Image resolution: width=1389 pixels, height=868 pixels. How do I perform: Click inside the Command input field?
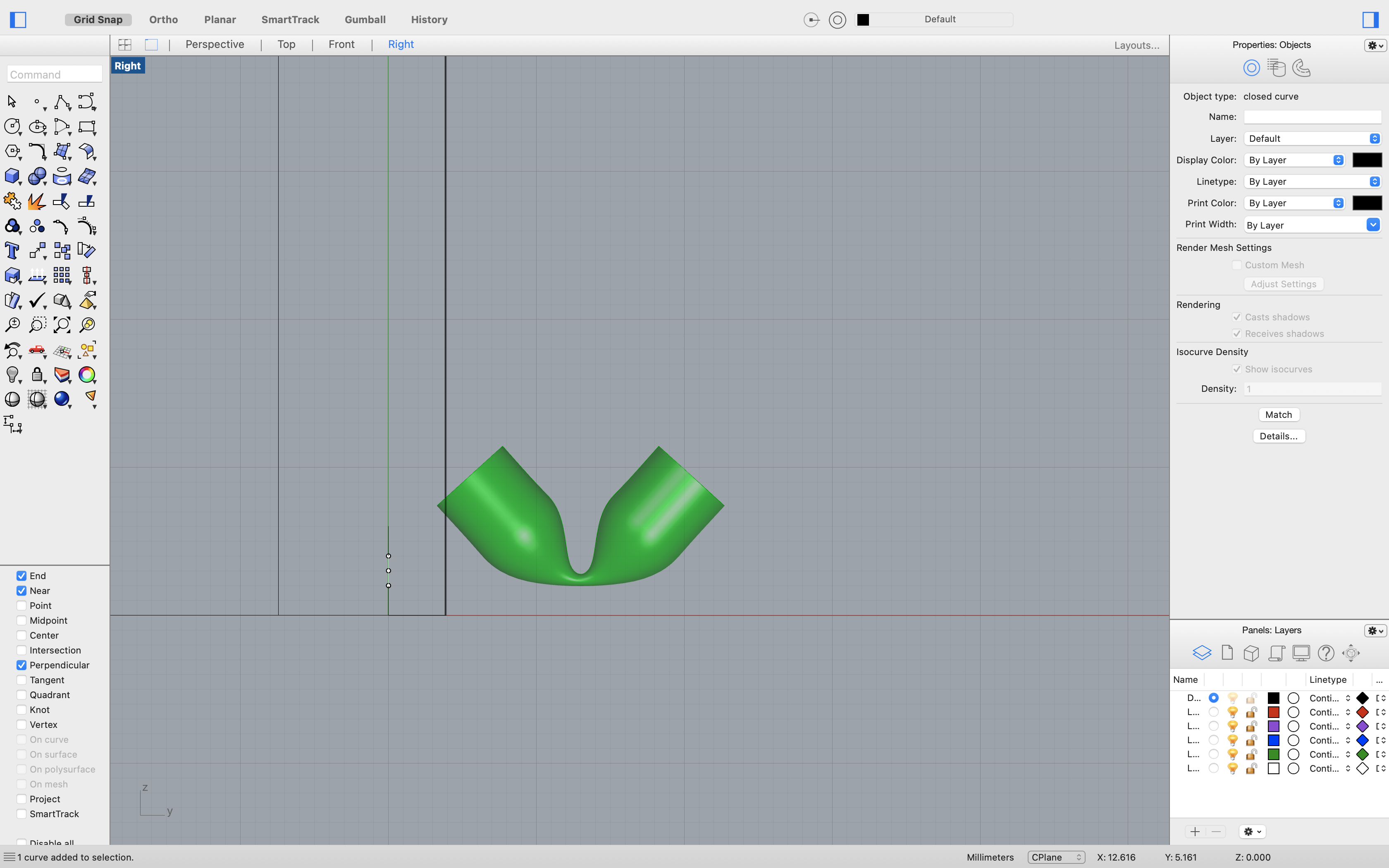[x=53, y=74]
